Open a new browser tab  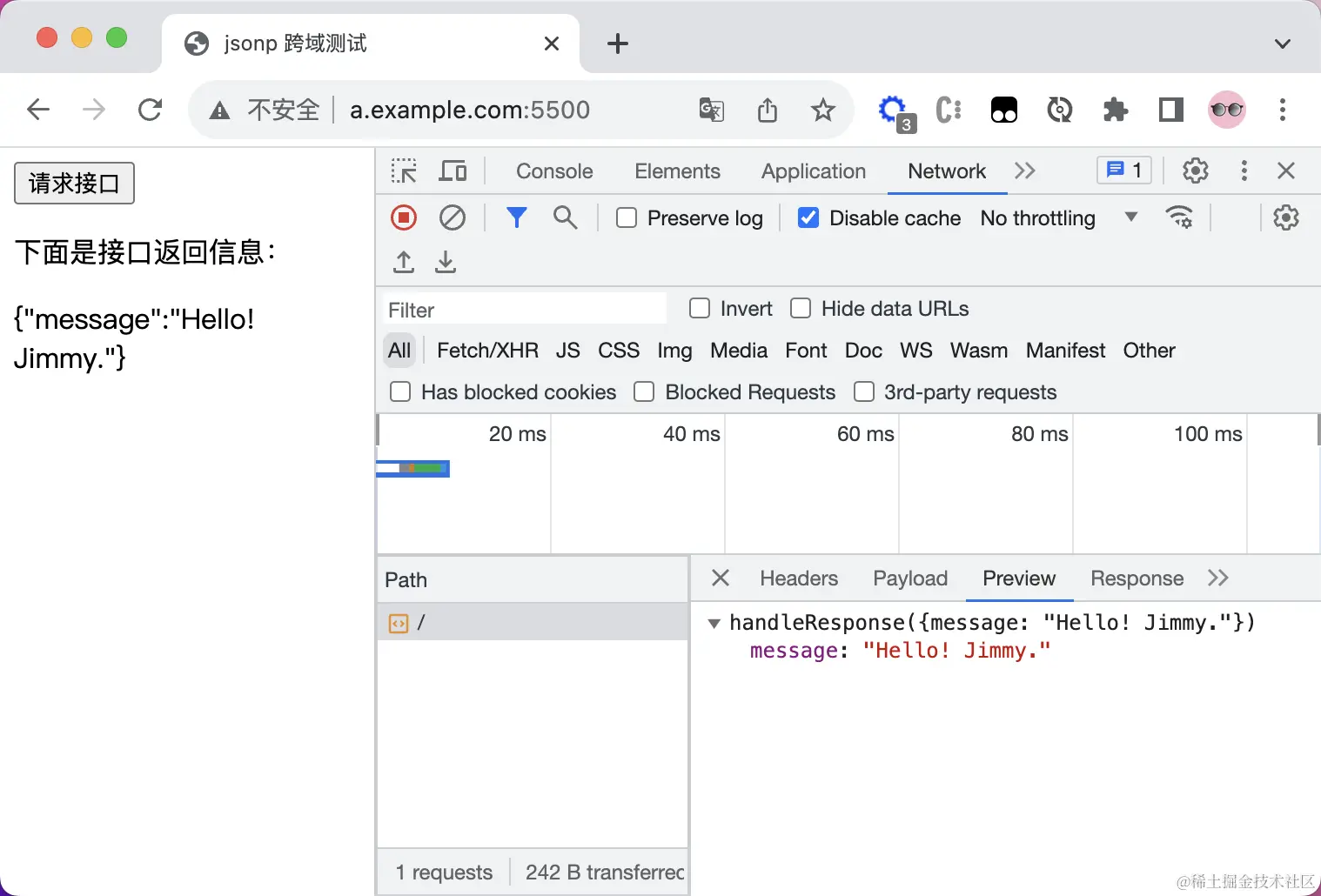617,43
